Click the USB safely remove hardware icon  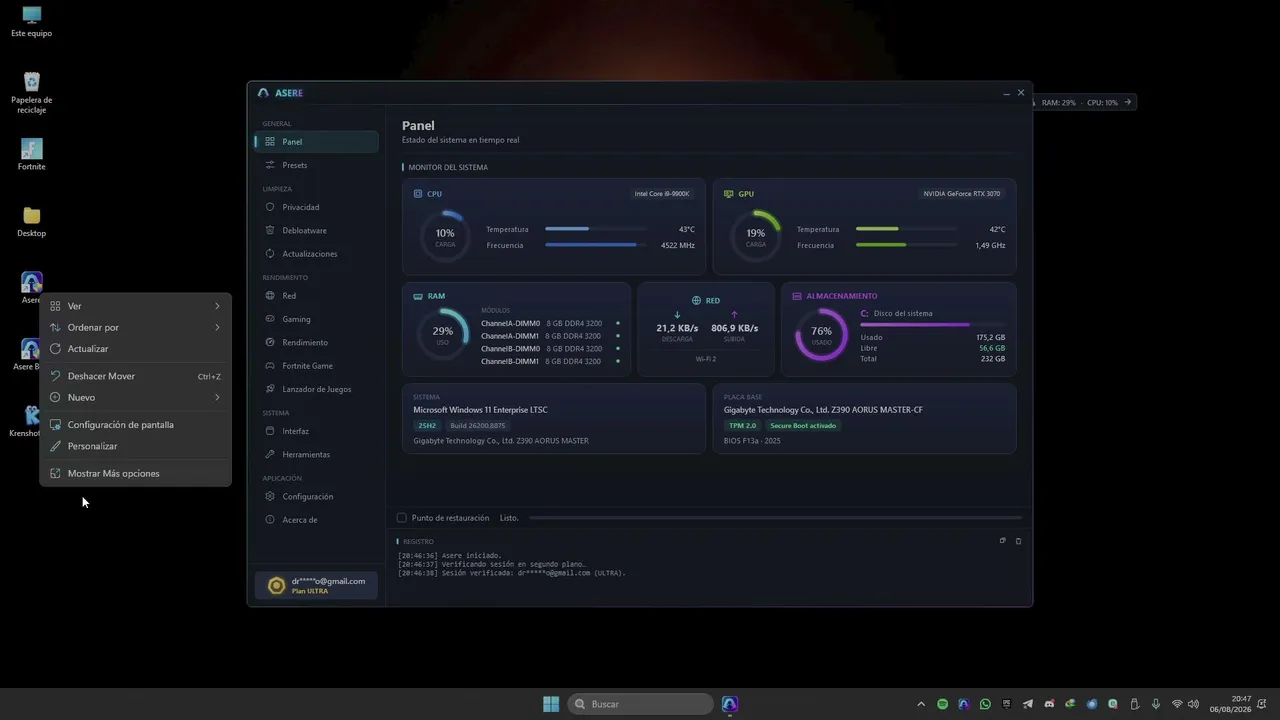pyautogui.click(x=1134, y=704)
